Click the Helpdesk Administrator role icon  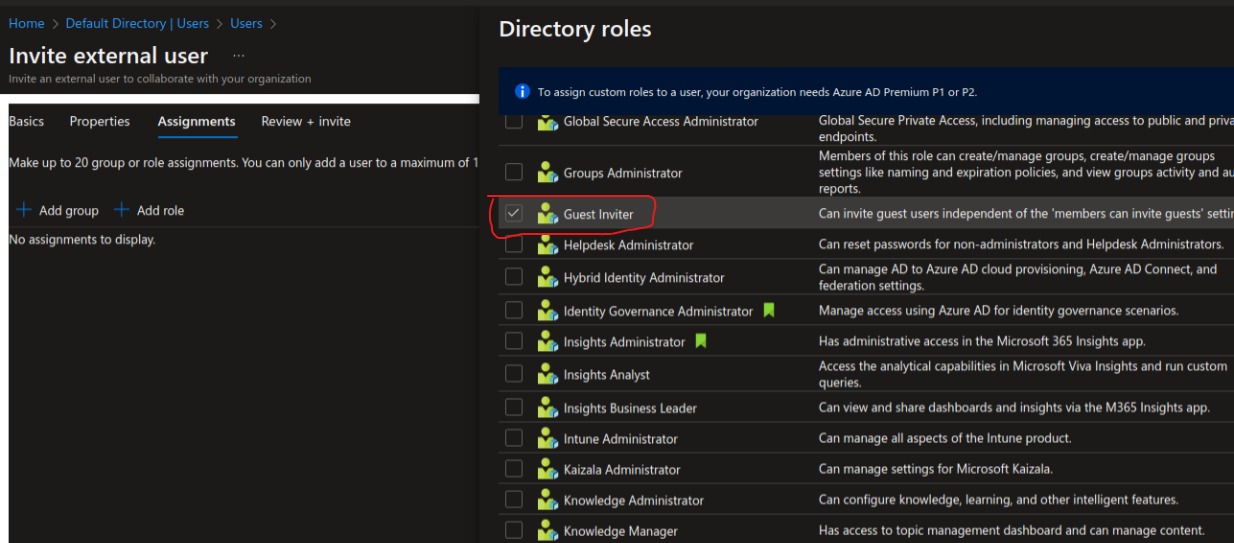tap(546, 245)
